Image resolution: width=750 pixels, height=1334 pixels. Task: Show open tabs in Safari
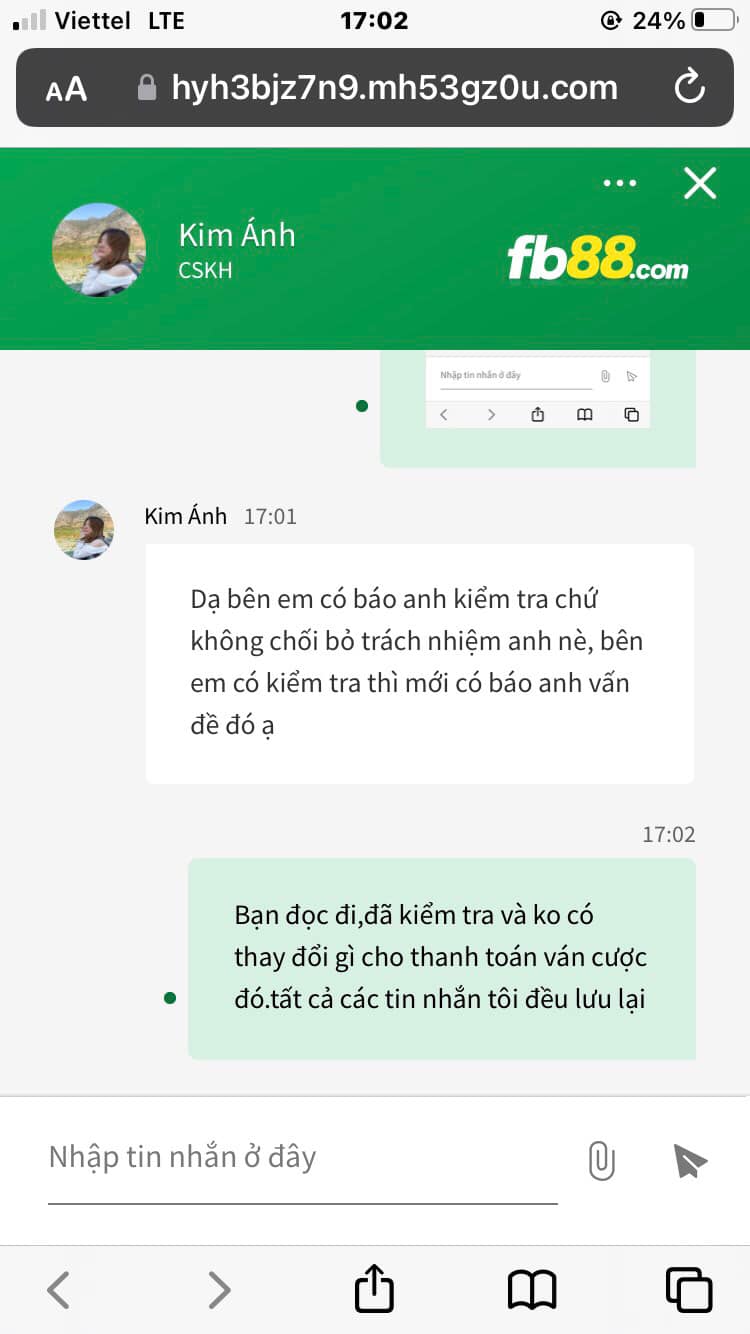(x=688, y=1289)
